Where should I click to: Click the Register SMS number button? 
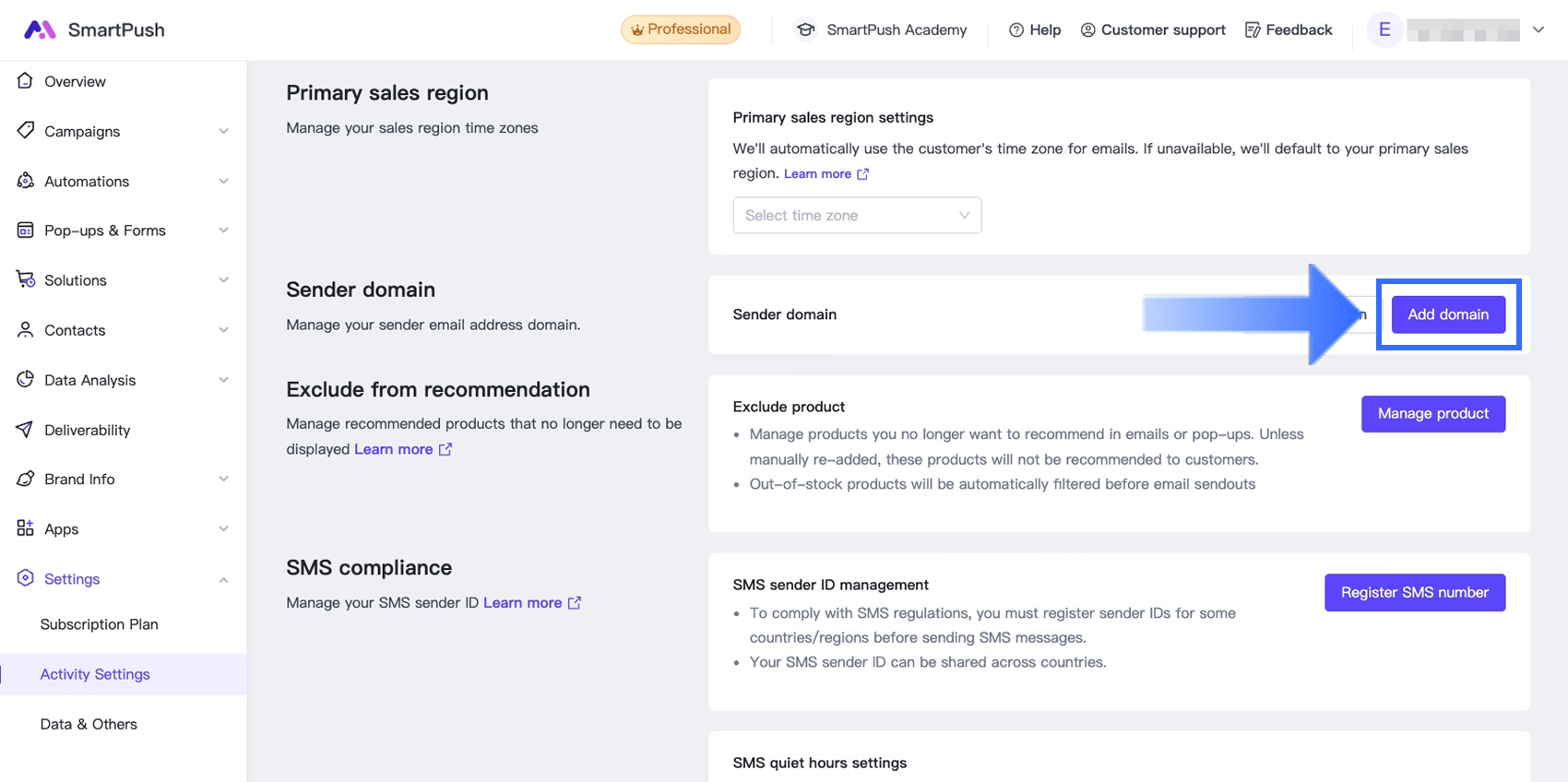pyautogui.click(x=1414, y=592)
